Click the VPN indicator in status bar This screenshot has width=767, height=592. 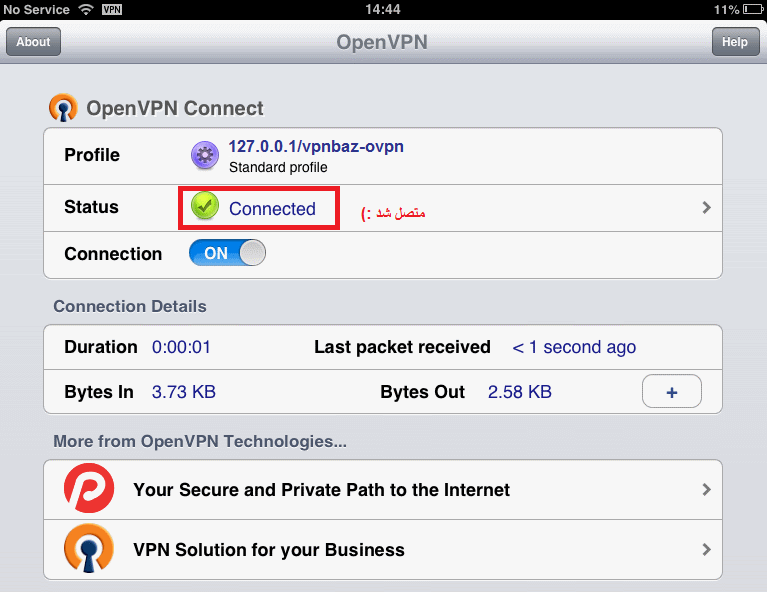[112, 9]
